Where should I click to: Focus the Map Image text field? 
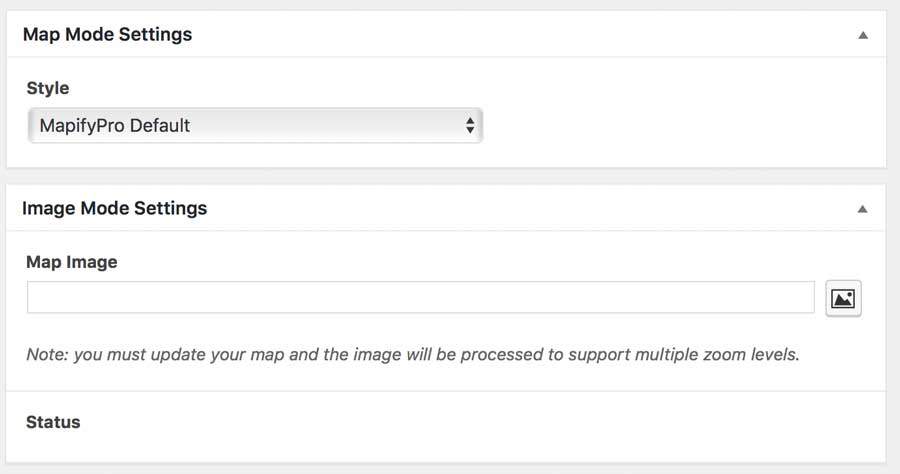pyautogui.click(x=420, y=297)
